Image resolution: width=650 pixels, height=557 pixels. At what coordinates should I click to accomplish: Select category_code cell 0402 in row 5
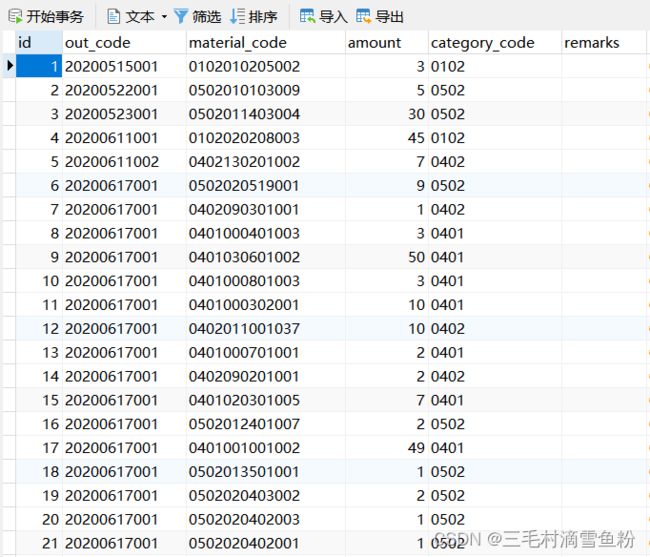click(495, 161)
